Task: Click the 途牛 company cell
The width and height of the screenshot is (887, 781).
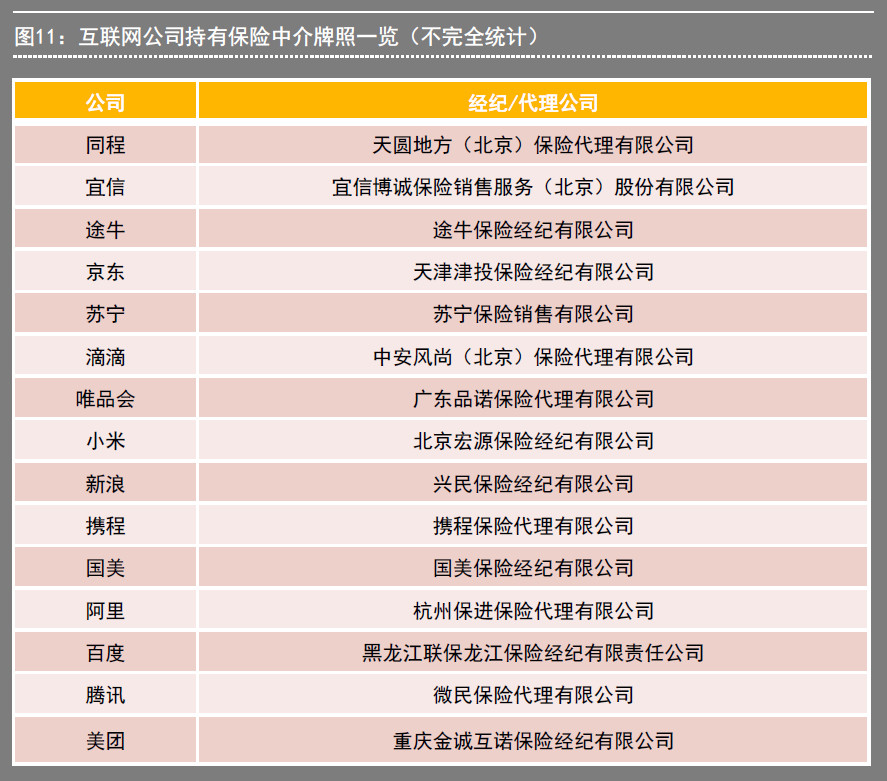Action: [x=105, y=229]
